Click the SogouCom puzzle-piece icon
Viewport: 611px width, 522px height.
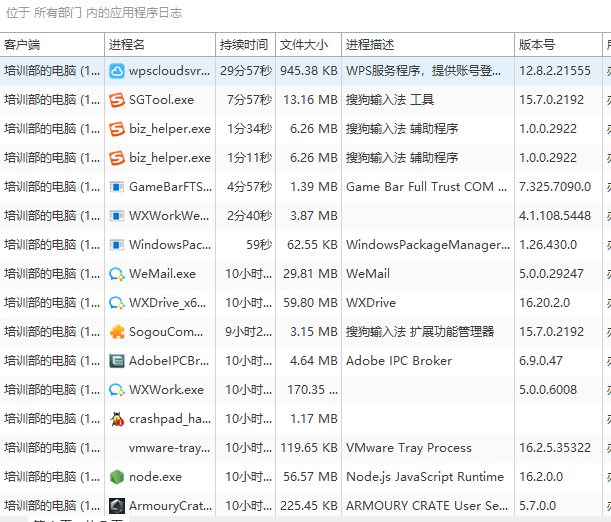click(x=117, y=332)
